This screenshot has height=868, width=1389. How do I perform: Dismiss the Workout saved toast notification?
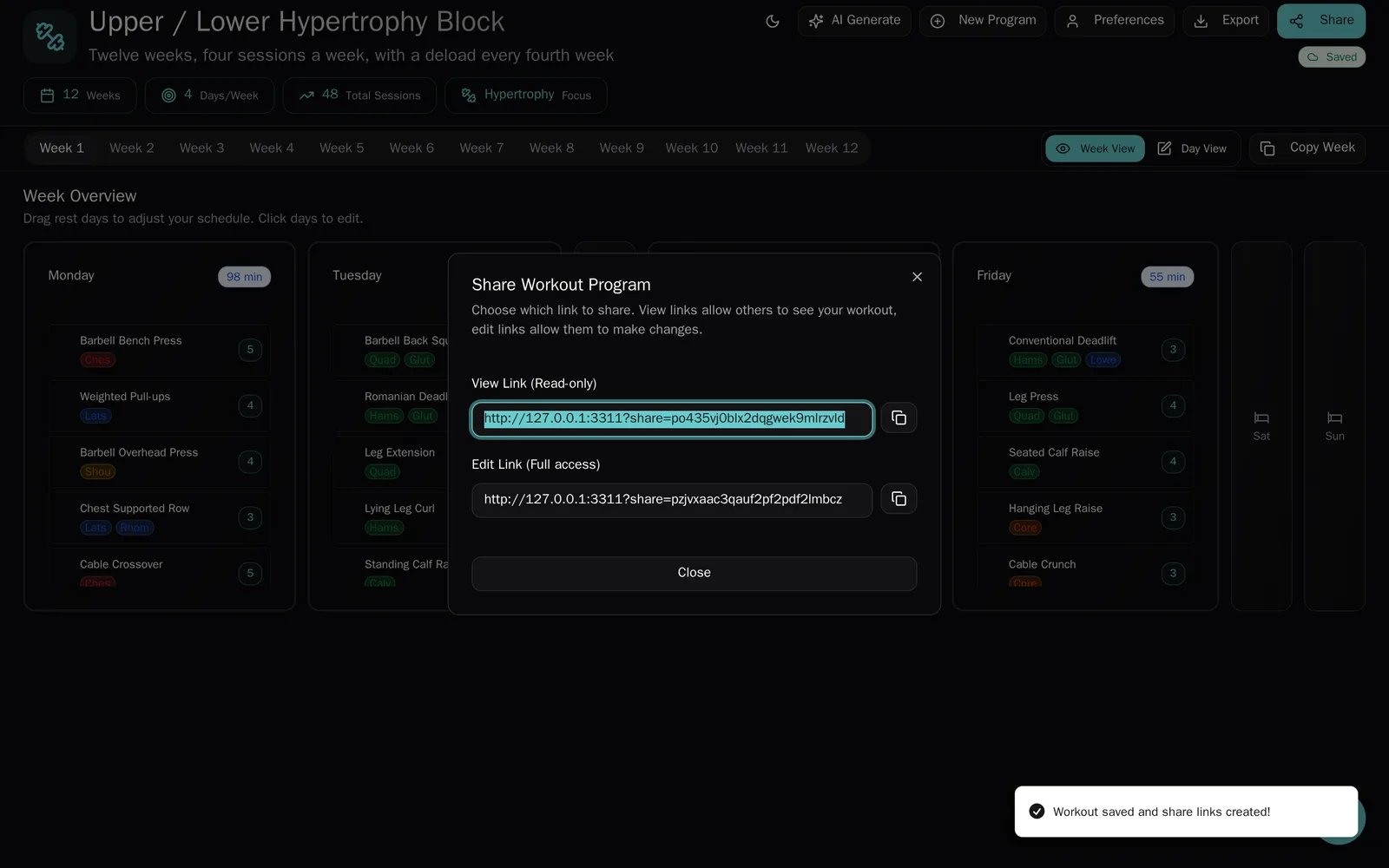1186,812
